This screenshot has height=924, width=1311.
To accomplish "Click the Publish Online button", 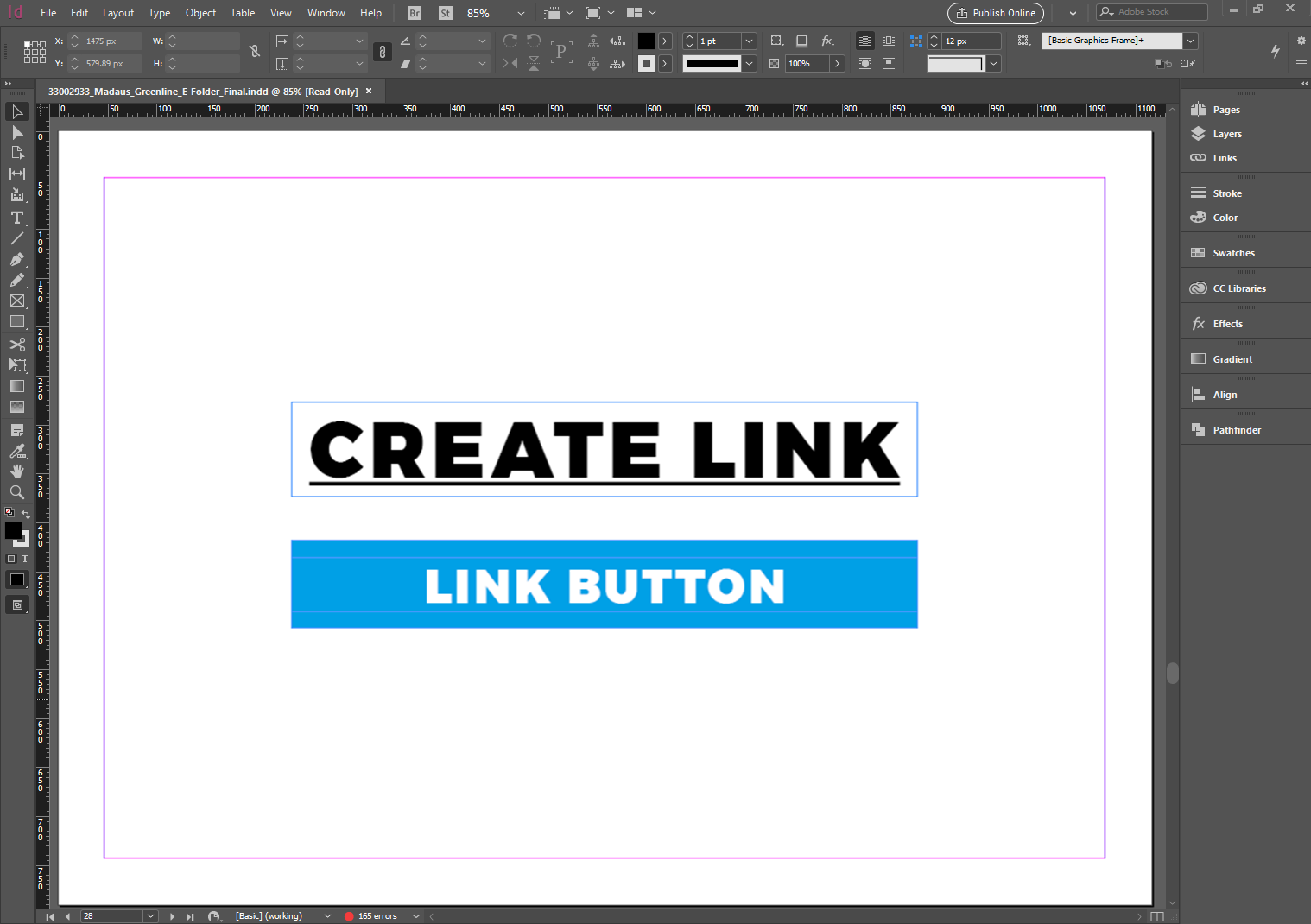I will click(x=995, y=13).
